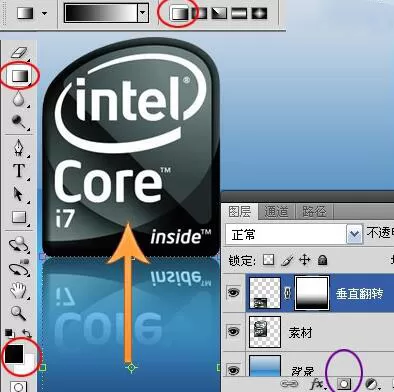The image size is (394, 392).
Task: Choose Angle Gradient style
Action: [x=219, y=13]
